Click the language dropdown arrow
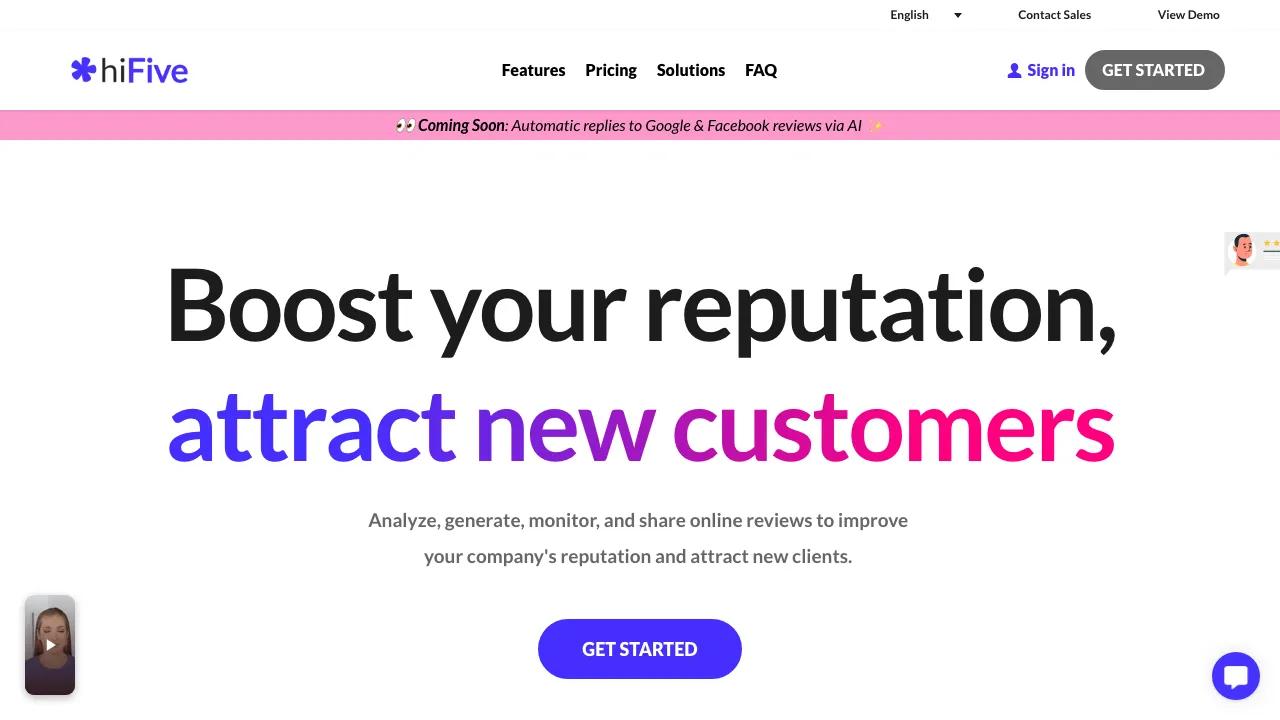1280x720 pixels. tap(958, 15)
